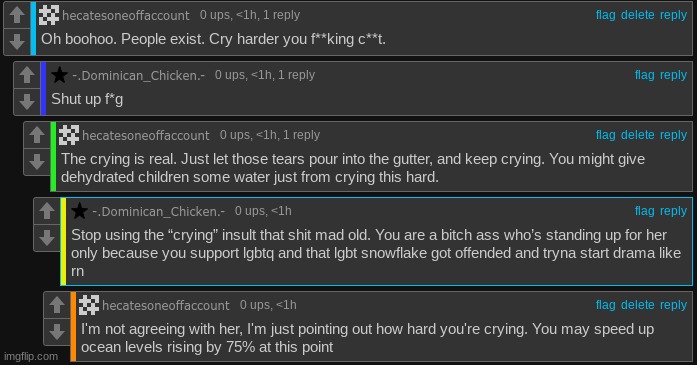The image size is (697, 365).
Task: Delete the 'Oh boohoo' comment
Action: (637, 15)
